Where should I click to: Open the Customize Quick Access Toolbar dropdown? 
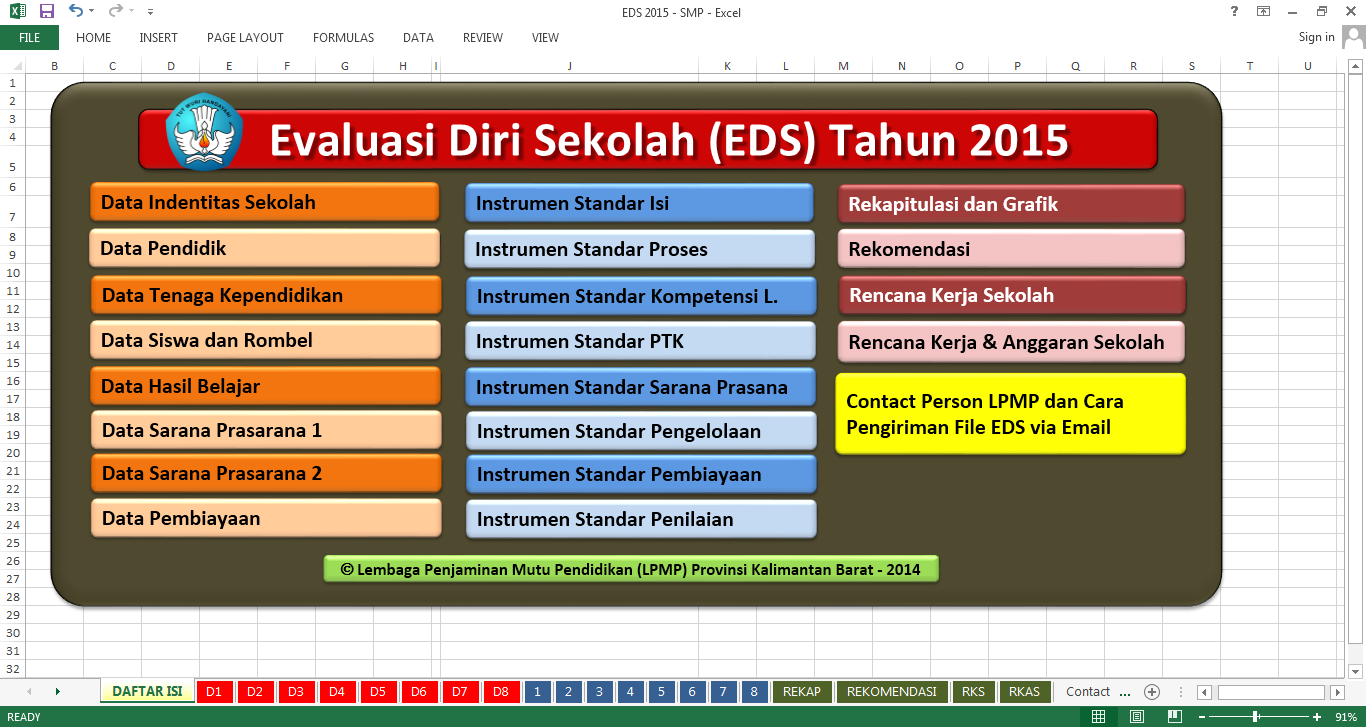[x=150, y=12]
